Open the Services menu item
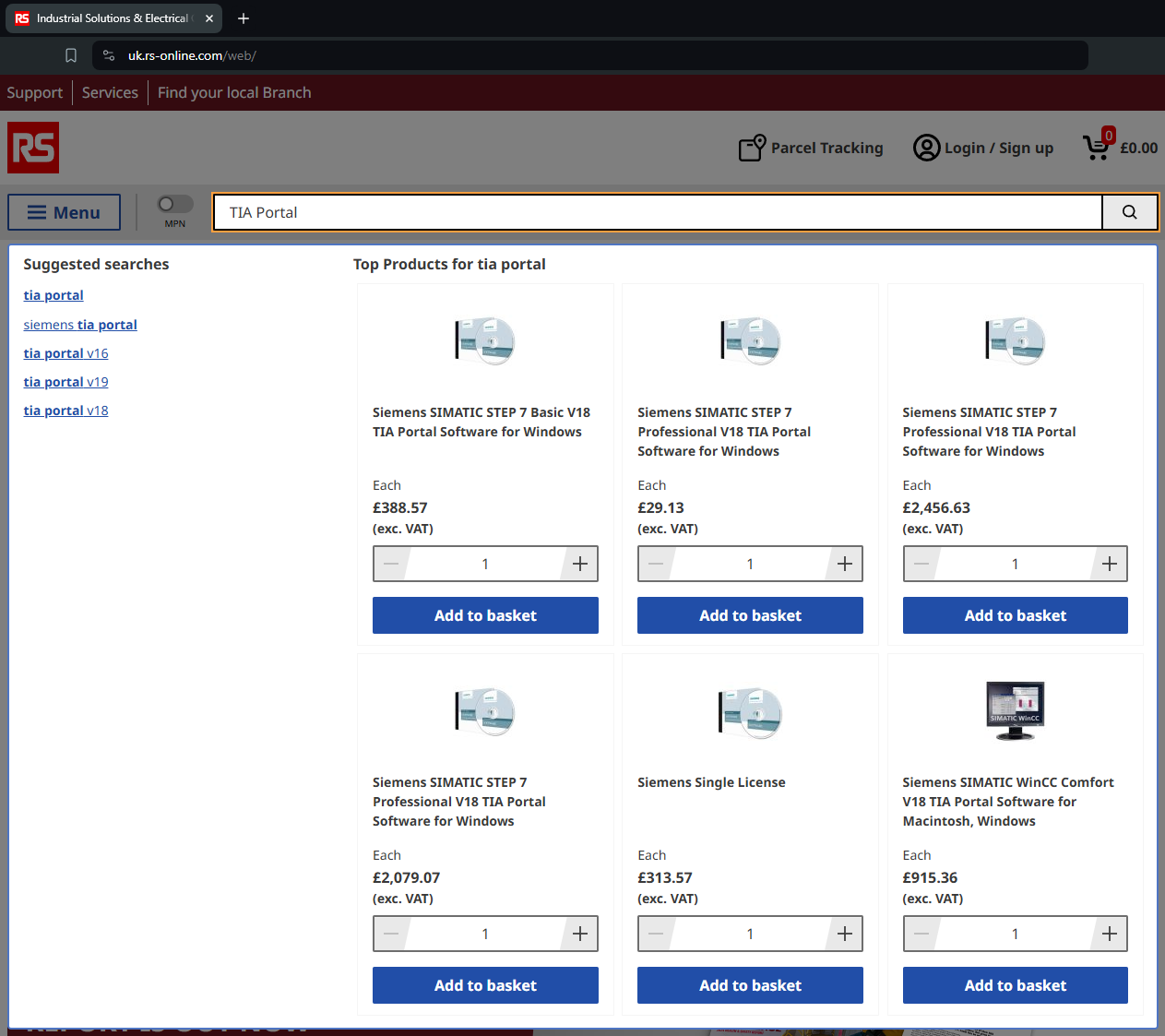This screenshot has width=1165, height=1036. 110,92
